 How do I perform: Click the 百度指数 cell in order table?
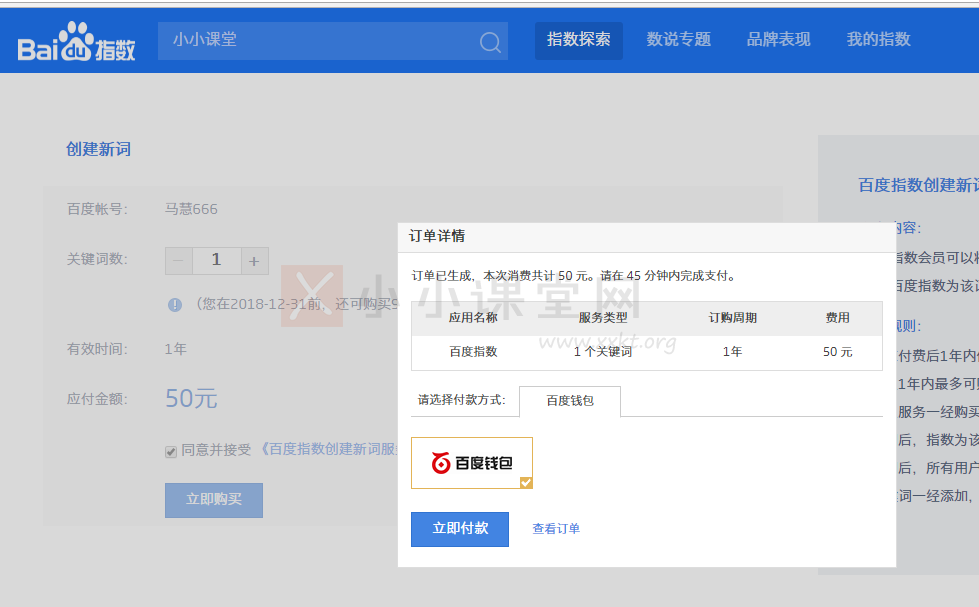tap(473, 352)
